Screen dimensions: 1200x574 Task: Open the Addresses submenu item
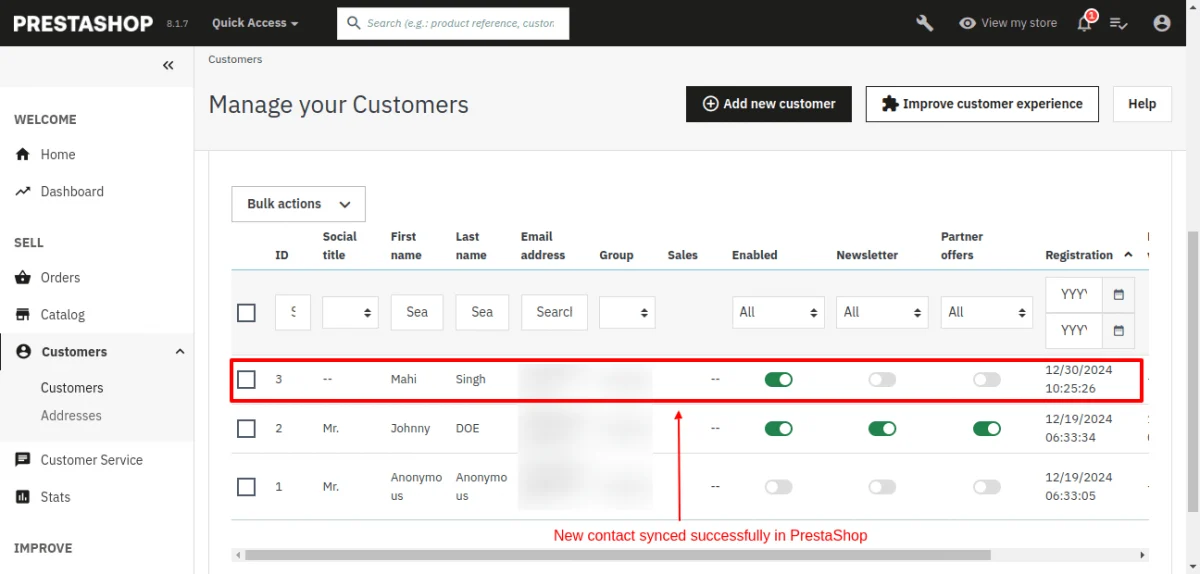point(71,415)
